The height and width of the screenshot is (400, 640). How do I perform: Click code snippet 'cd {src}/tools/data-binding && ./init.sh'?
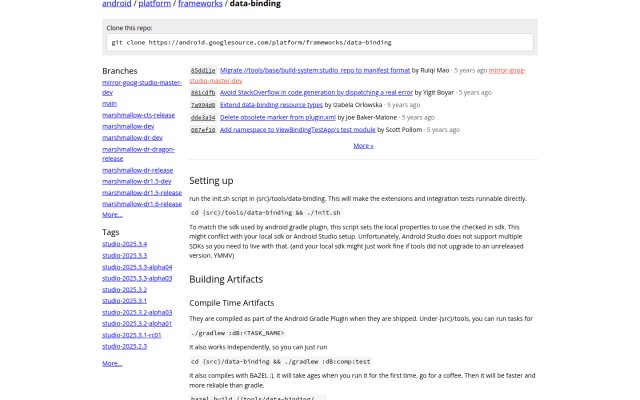coord(266,213)
